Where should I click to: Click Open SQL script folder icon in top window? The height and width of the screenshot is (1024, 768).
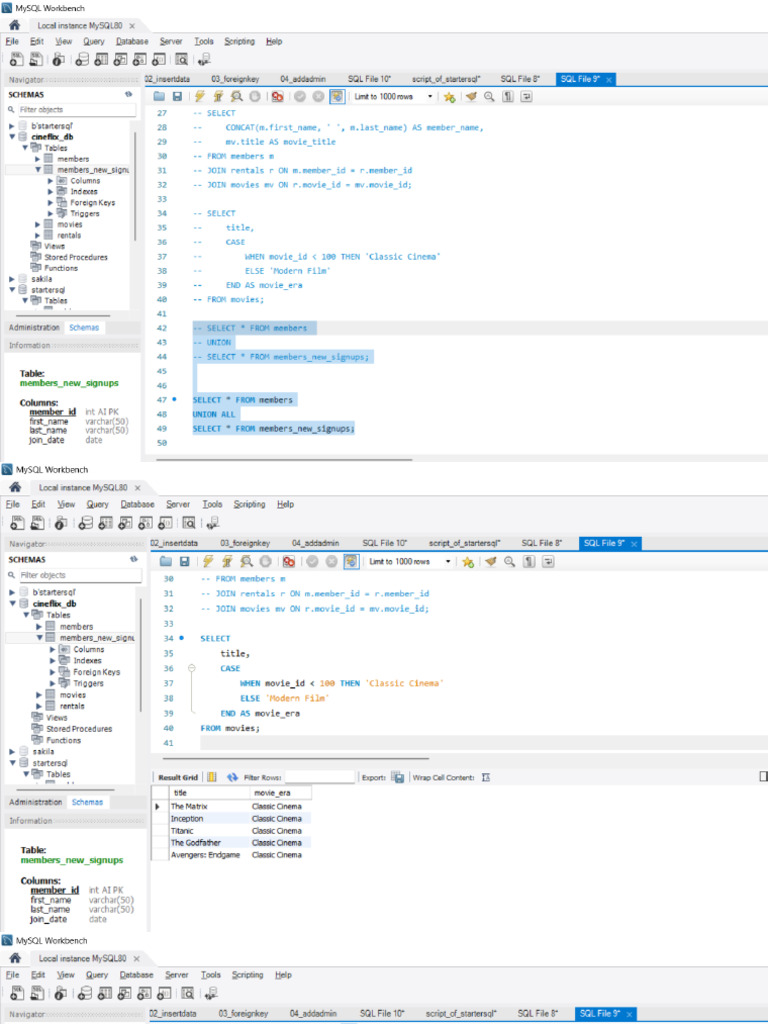pos(159,97)
